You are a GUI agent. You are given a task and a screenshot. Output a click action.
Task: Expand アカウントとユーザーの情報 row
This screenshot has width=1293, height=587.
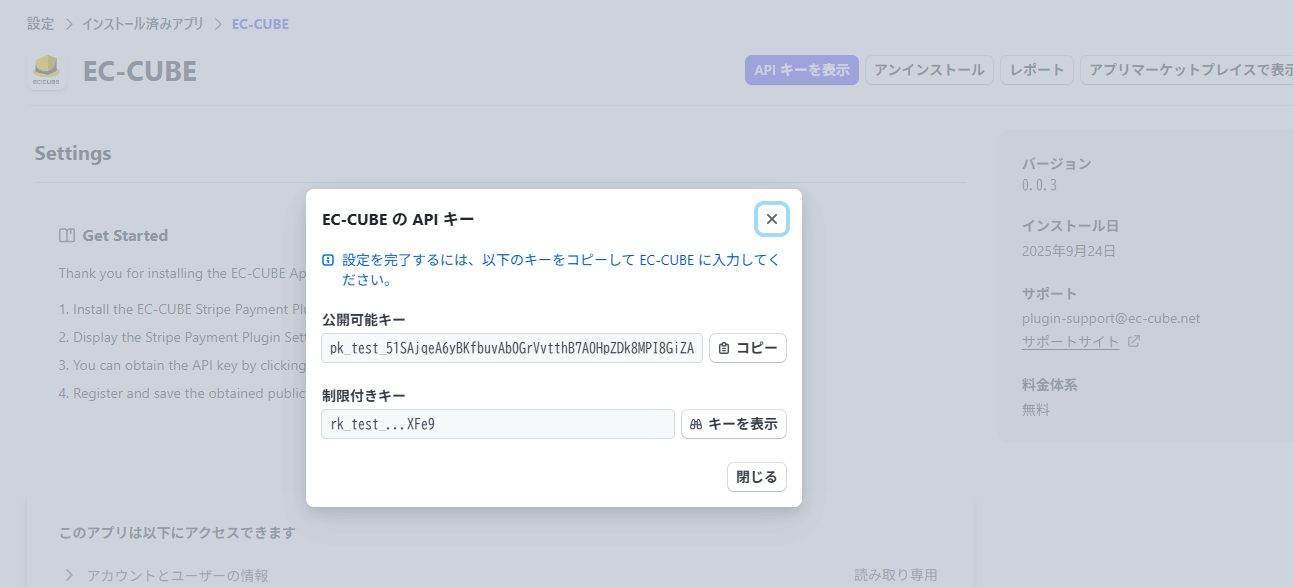(500, 575)
